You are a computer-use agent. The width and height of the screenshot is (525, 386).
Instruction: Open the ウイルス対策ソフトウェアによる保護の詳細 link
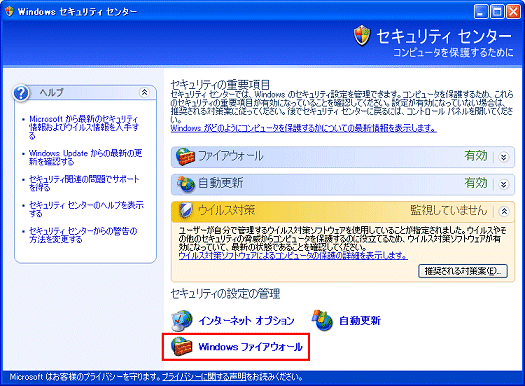[x=293, y=256]
